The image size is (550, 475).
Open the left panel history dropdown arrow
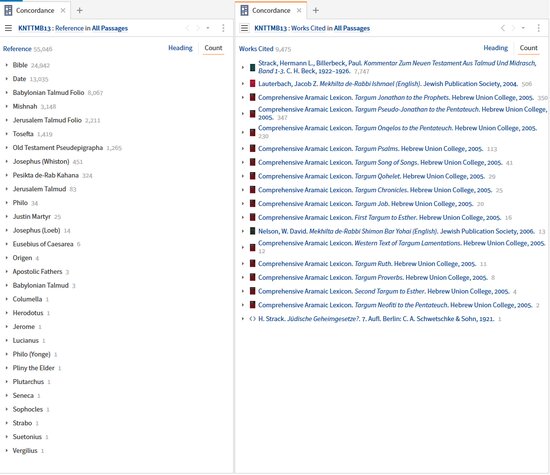208,28
